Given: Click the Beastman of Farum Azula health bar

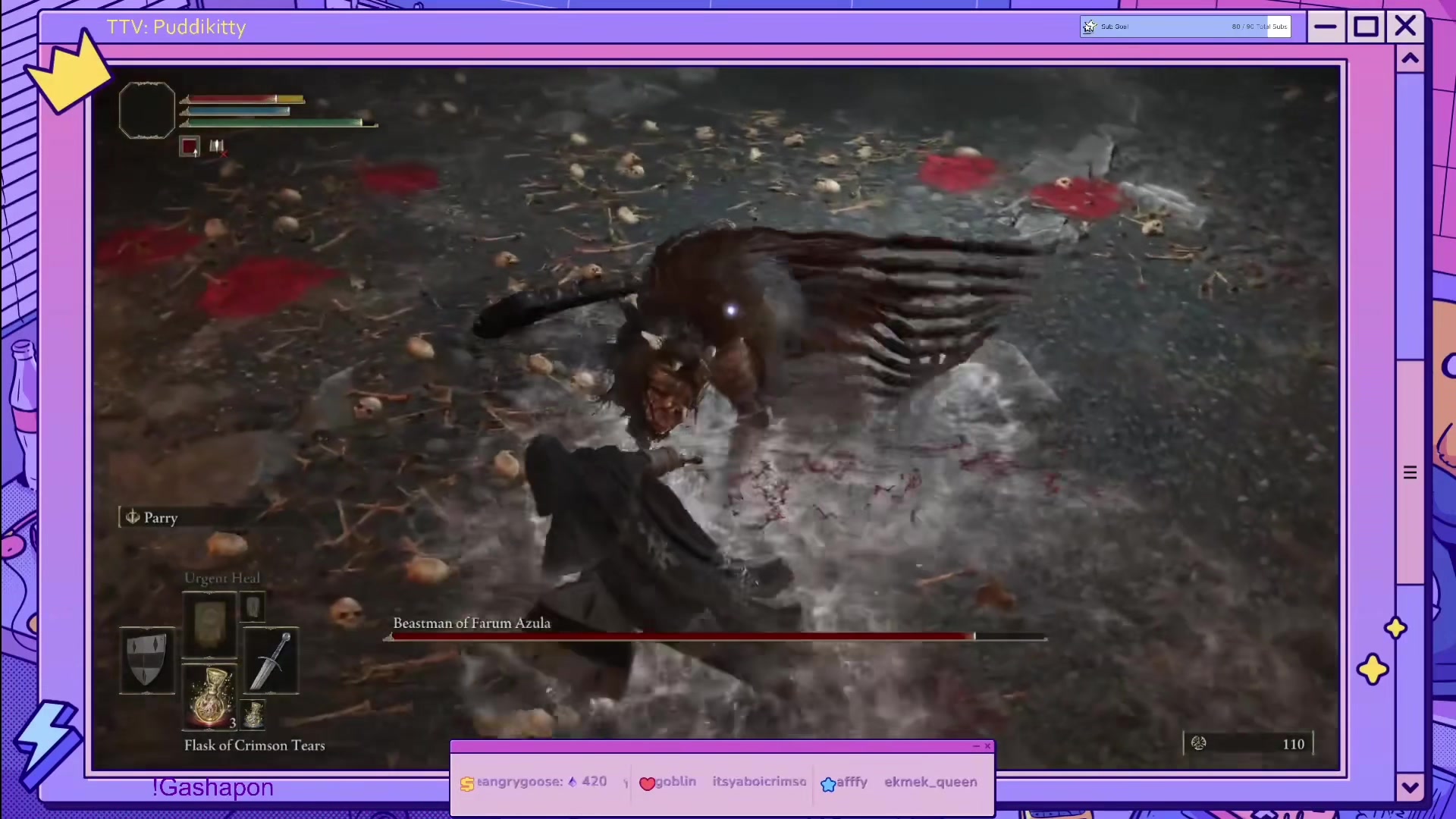Looking at the screenshot, I should click(x=717, y=637).
